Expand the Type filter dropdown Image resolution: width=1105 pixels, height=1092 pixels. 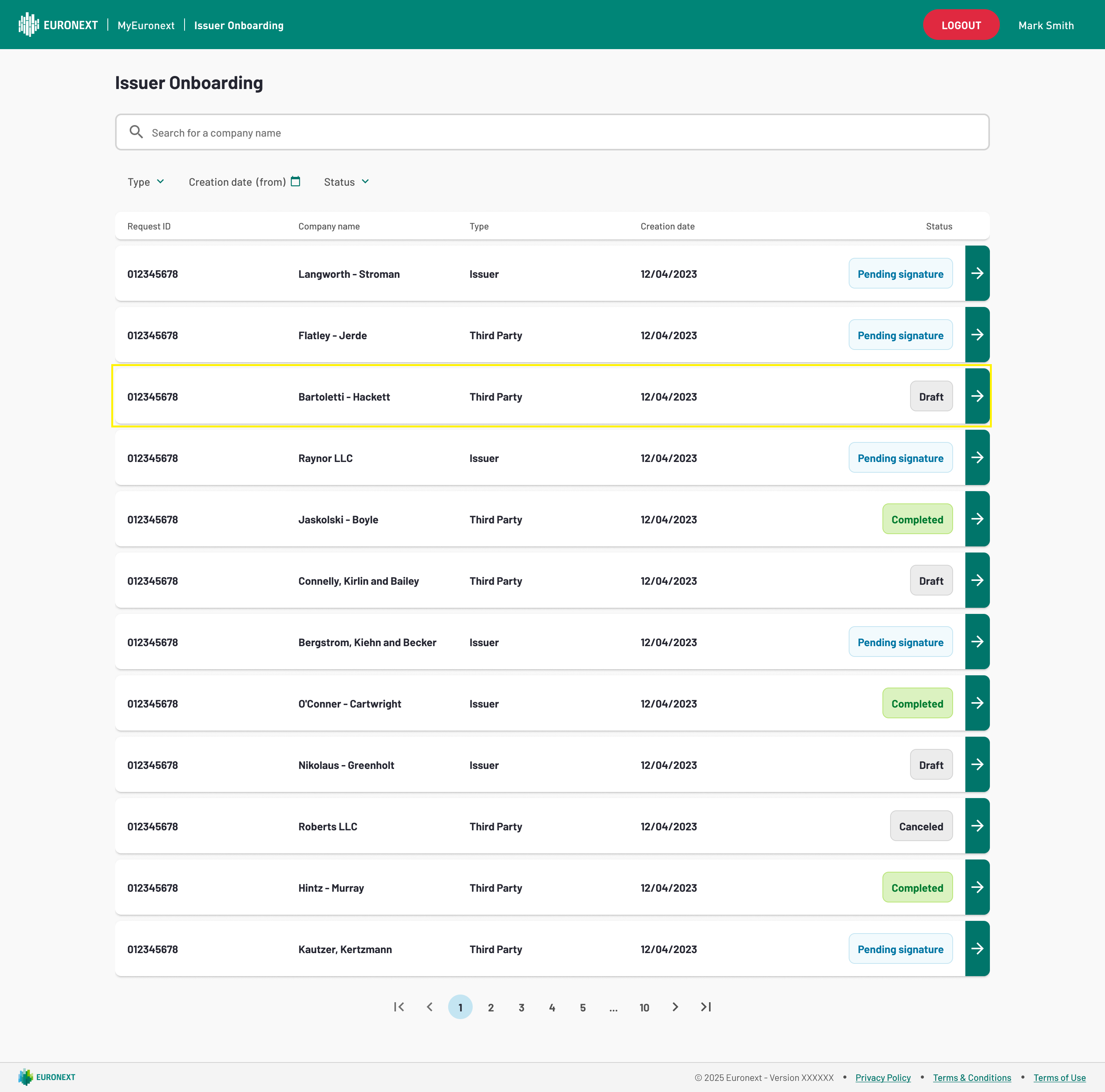click(146, 182)
